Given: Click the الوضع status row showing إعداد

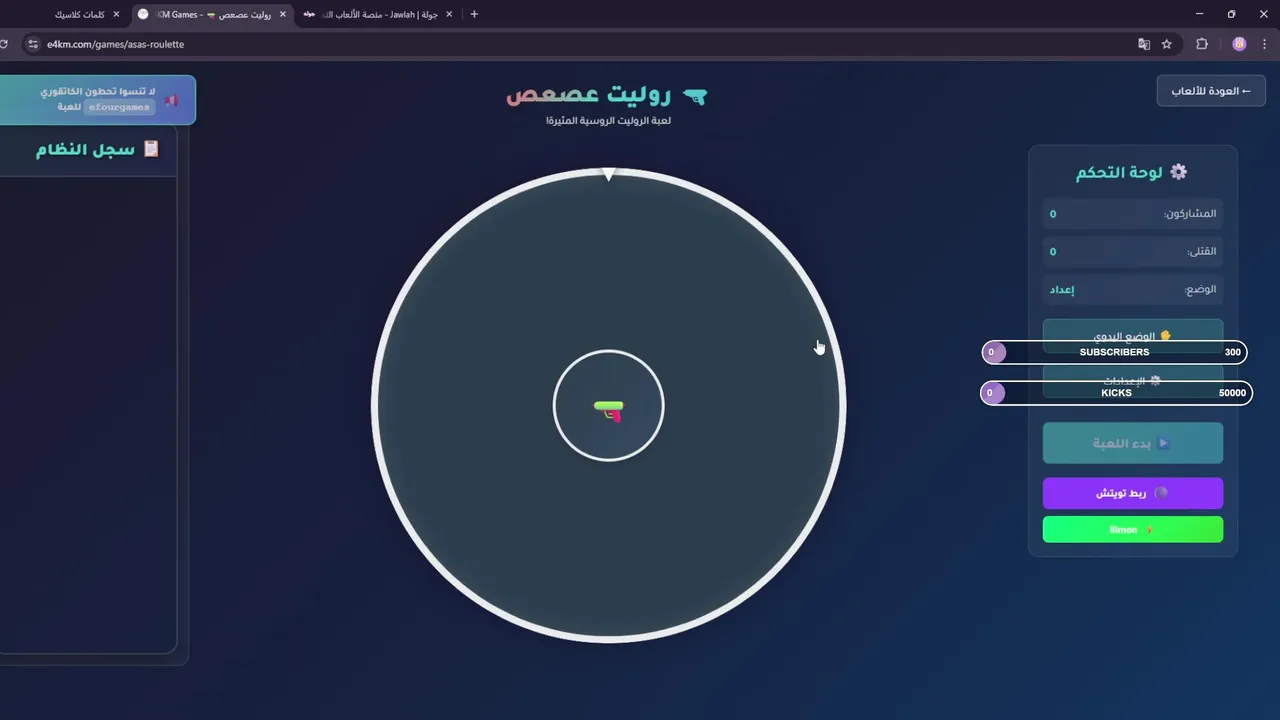Looking at the screenshot, I should 1133,289.
